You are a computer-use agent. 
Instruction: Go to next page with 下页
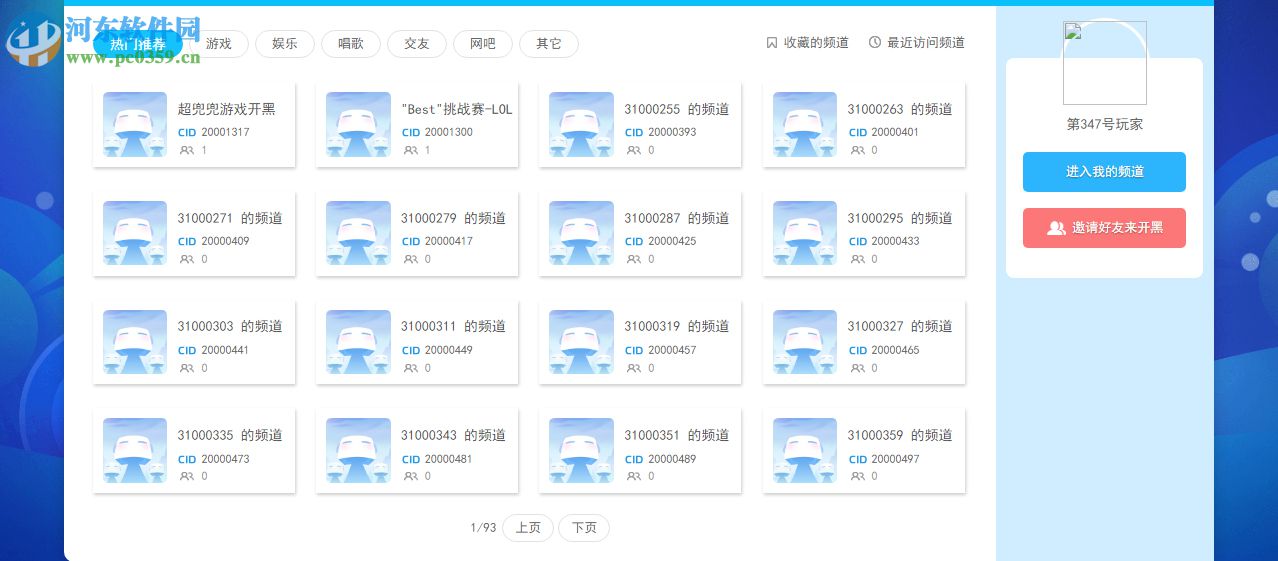tap(584, 528)
